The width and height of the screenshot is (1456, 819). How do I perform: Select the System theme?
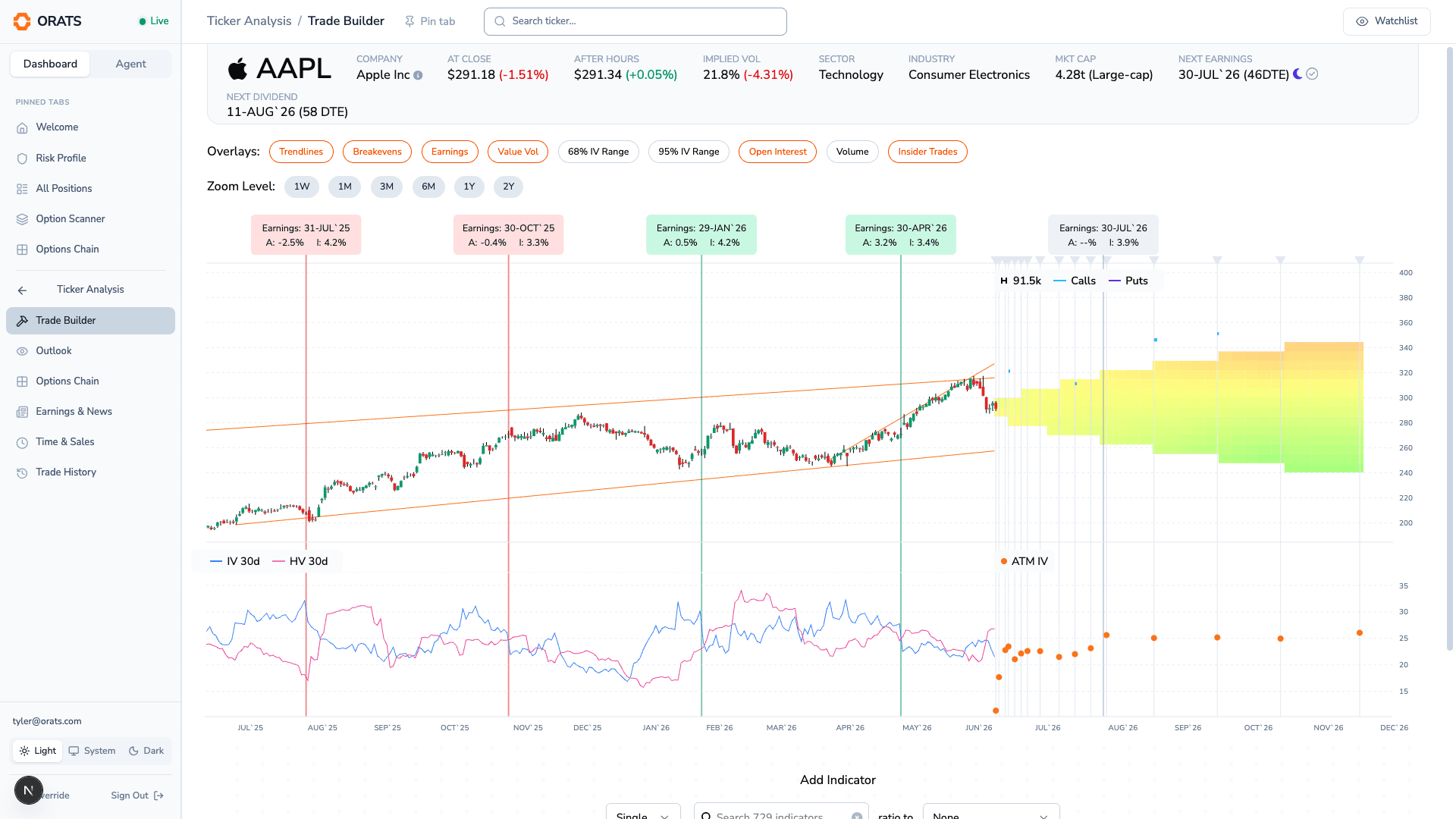point(92,751)
